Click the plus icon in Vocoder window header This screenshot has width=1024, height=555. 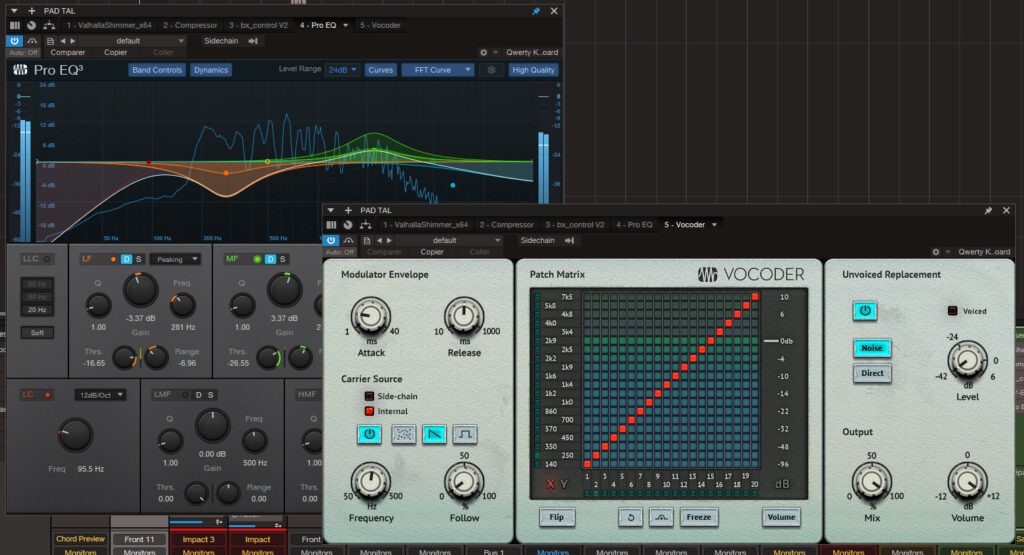tap(348, 210)
